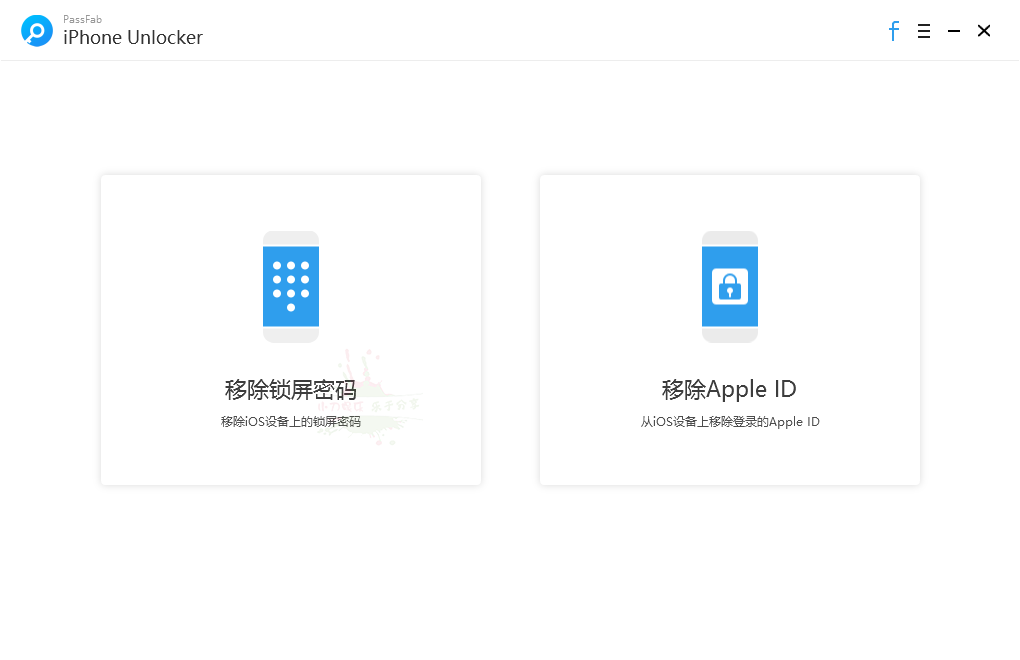Open the Facebook page icon
The image size is (1020, 660).
point(893,31)
